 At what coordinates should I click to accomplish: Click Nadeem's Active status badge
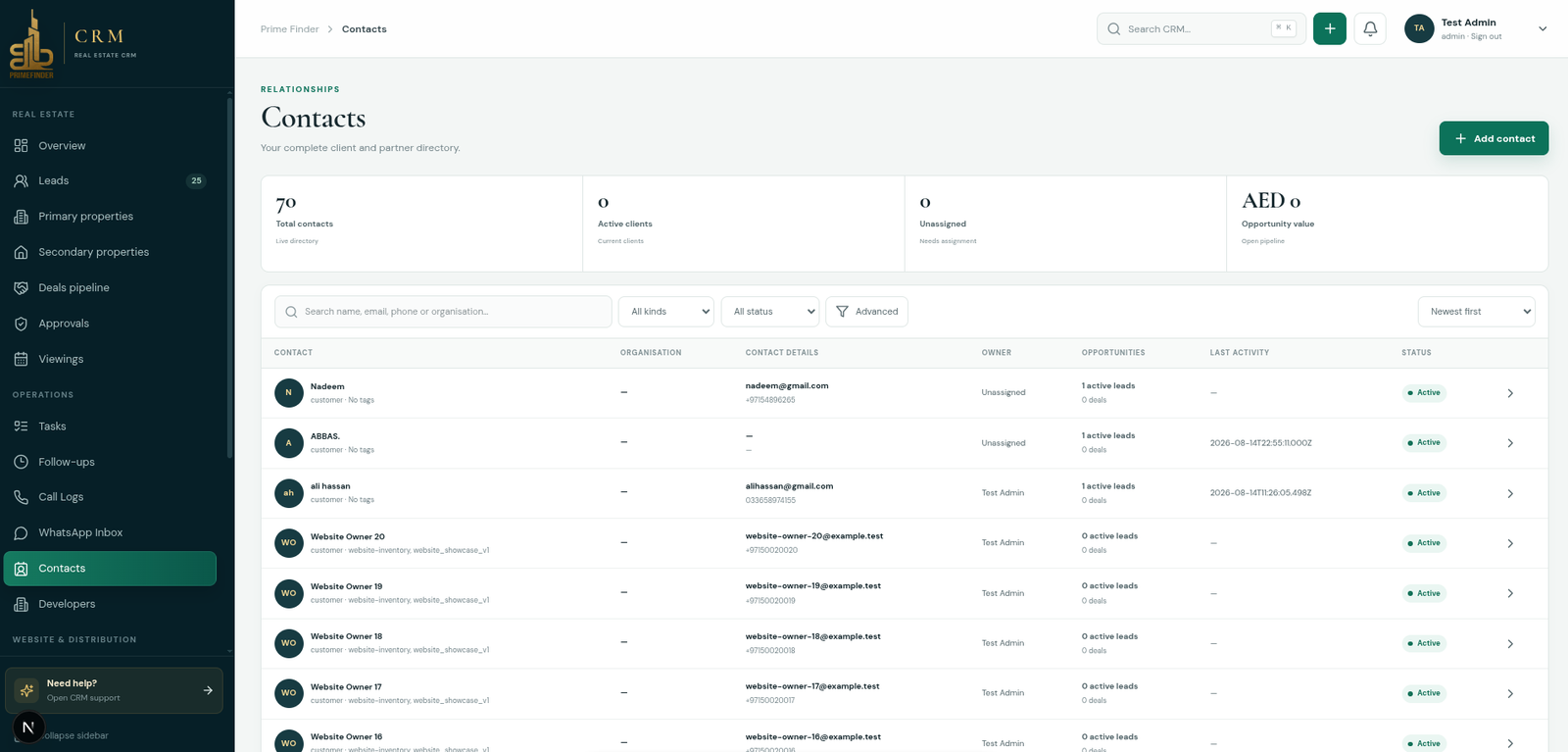tap(1424, 393)
